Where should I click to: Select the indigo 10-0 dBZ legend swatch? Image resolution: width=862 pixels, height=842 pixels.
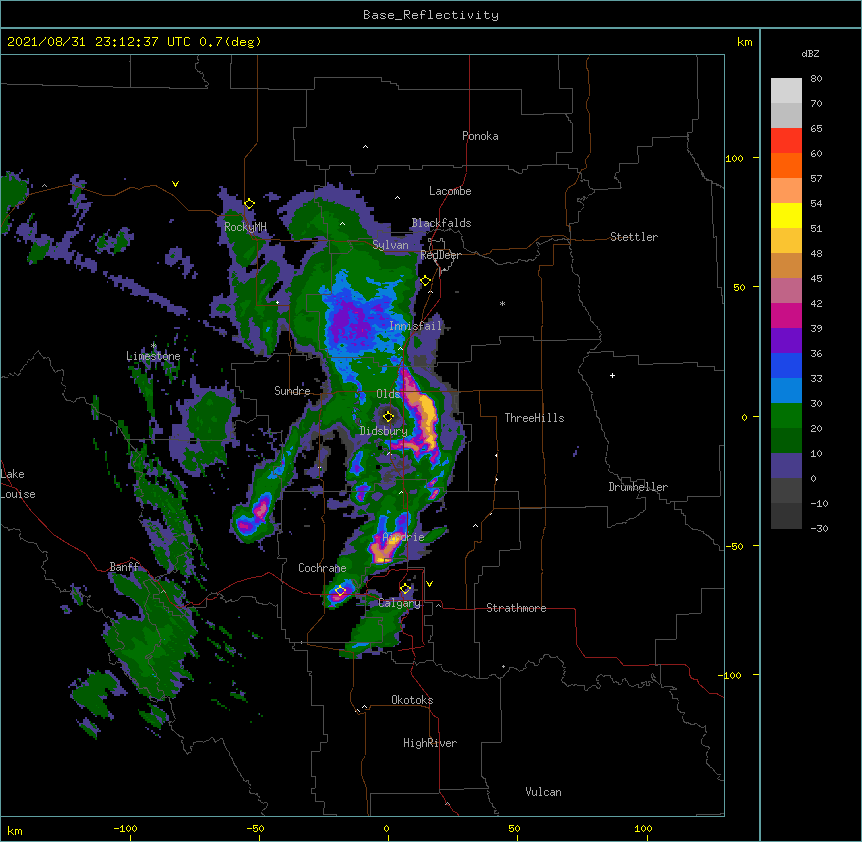(x=786, y=466)
